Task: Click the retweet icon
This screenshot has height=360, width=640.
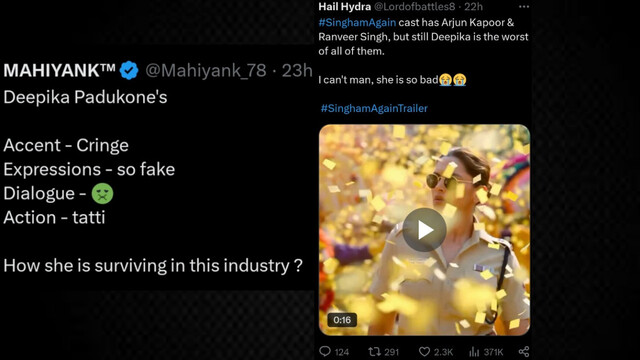Action: coord(374,351)
